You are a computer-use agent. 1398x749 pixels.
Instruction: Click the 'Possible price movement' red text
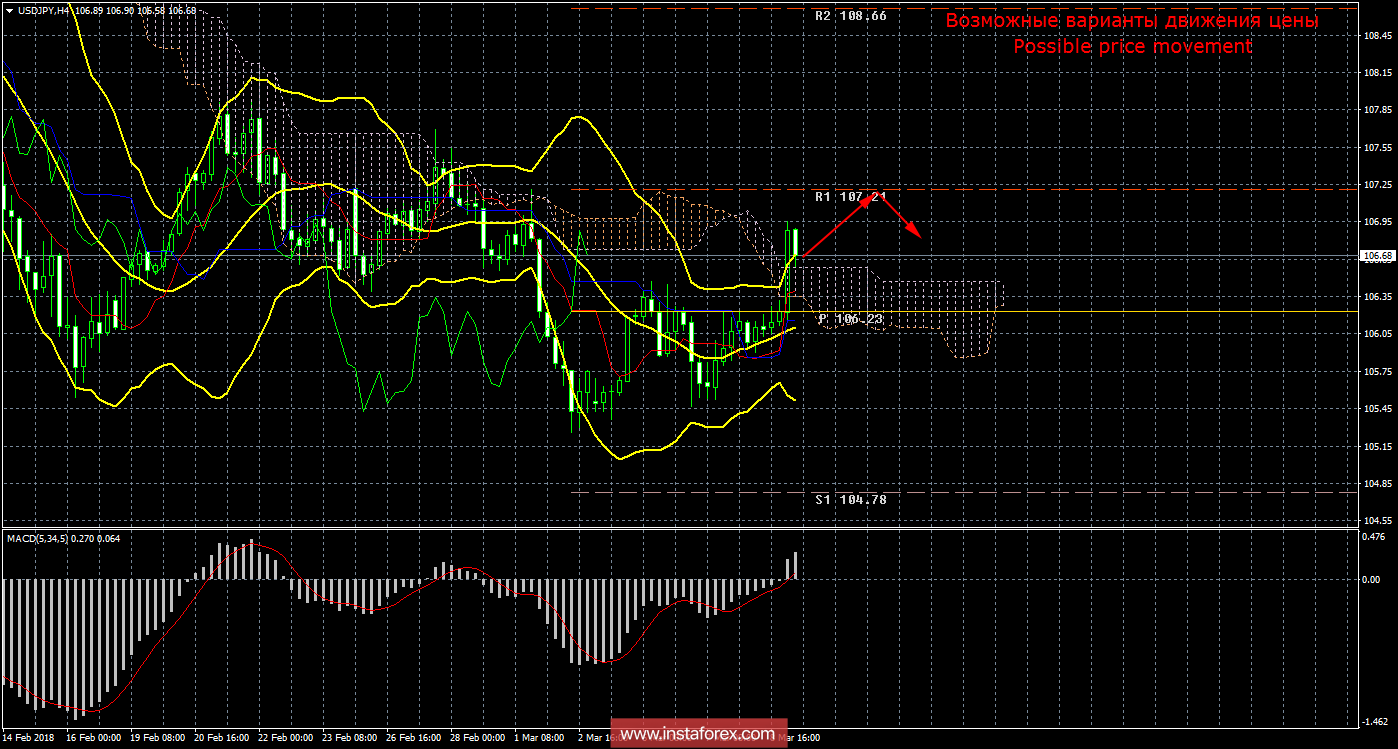tap(1132, 47)
